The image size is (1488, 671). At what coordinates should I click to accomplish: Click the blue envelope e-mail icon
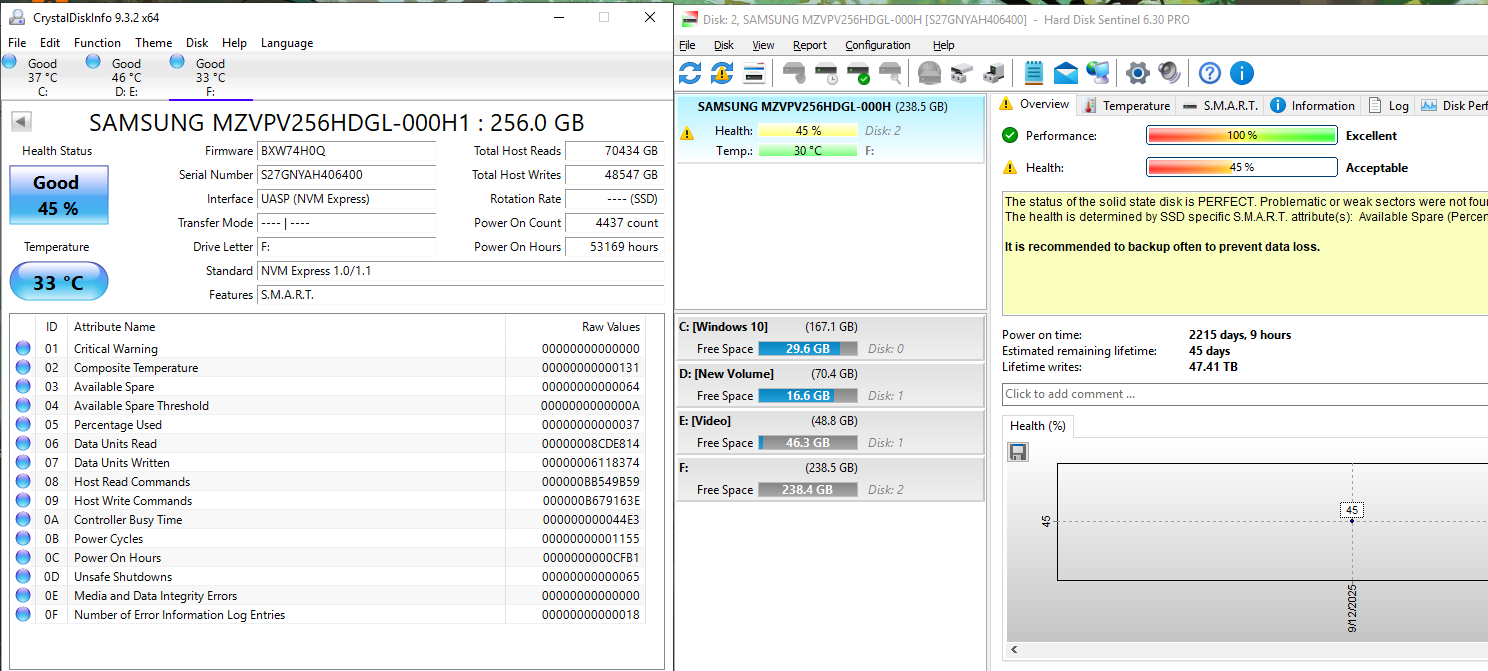click(x=1066, y=73)
